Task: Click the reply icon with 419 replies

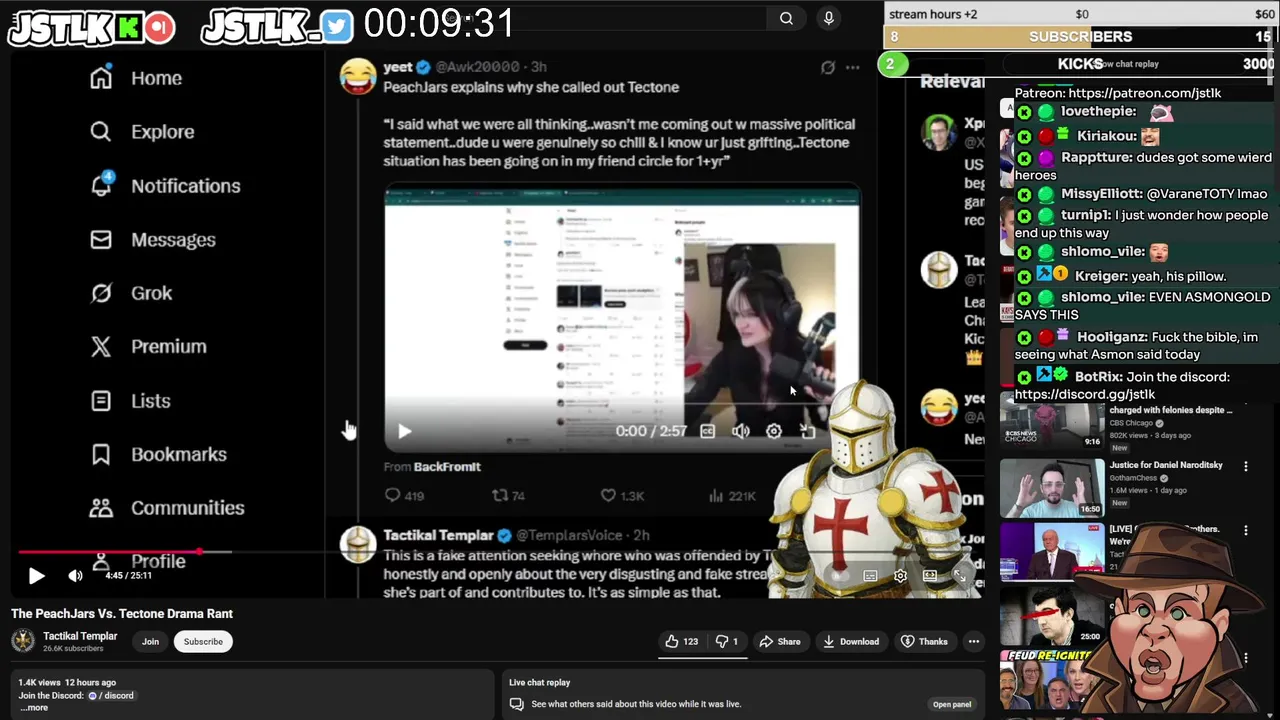Action: tap(392, 495)
